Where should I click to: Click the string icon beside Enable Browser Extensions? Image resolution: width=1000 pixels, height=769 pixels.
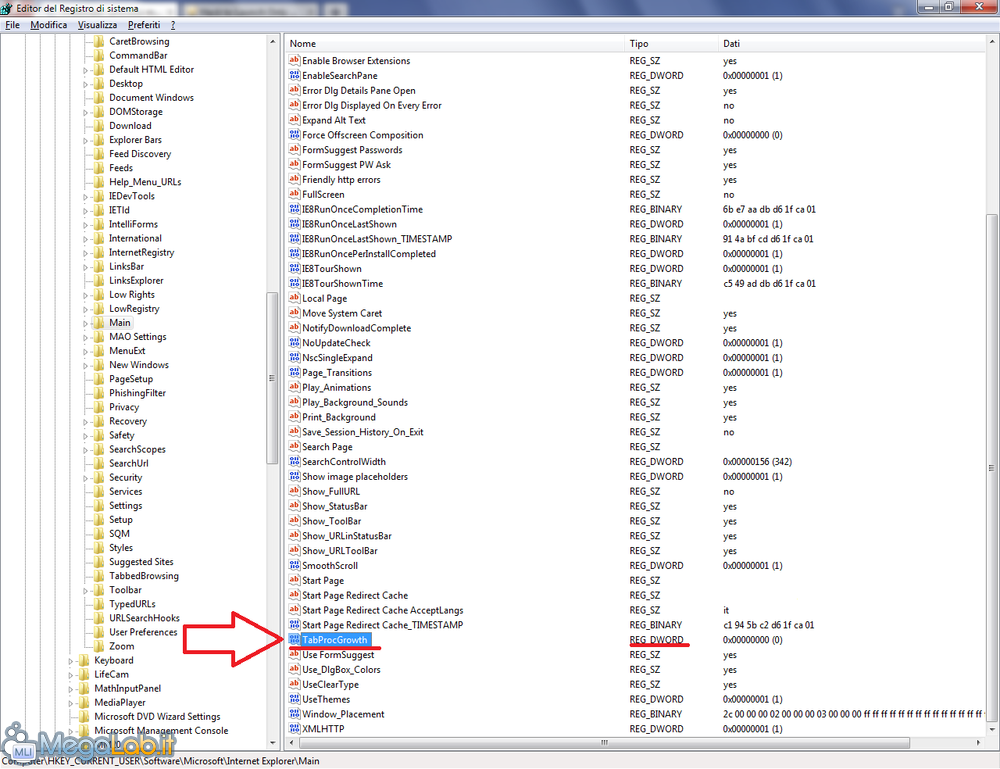point(294,61)
